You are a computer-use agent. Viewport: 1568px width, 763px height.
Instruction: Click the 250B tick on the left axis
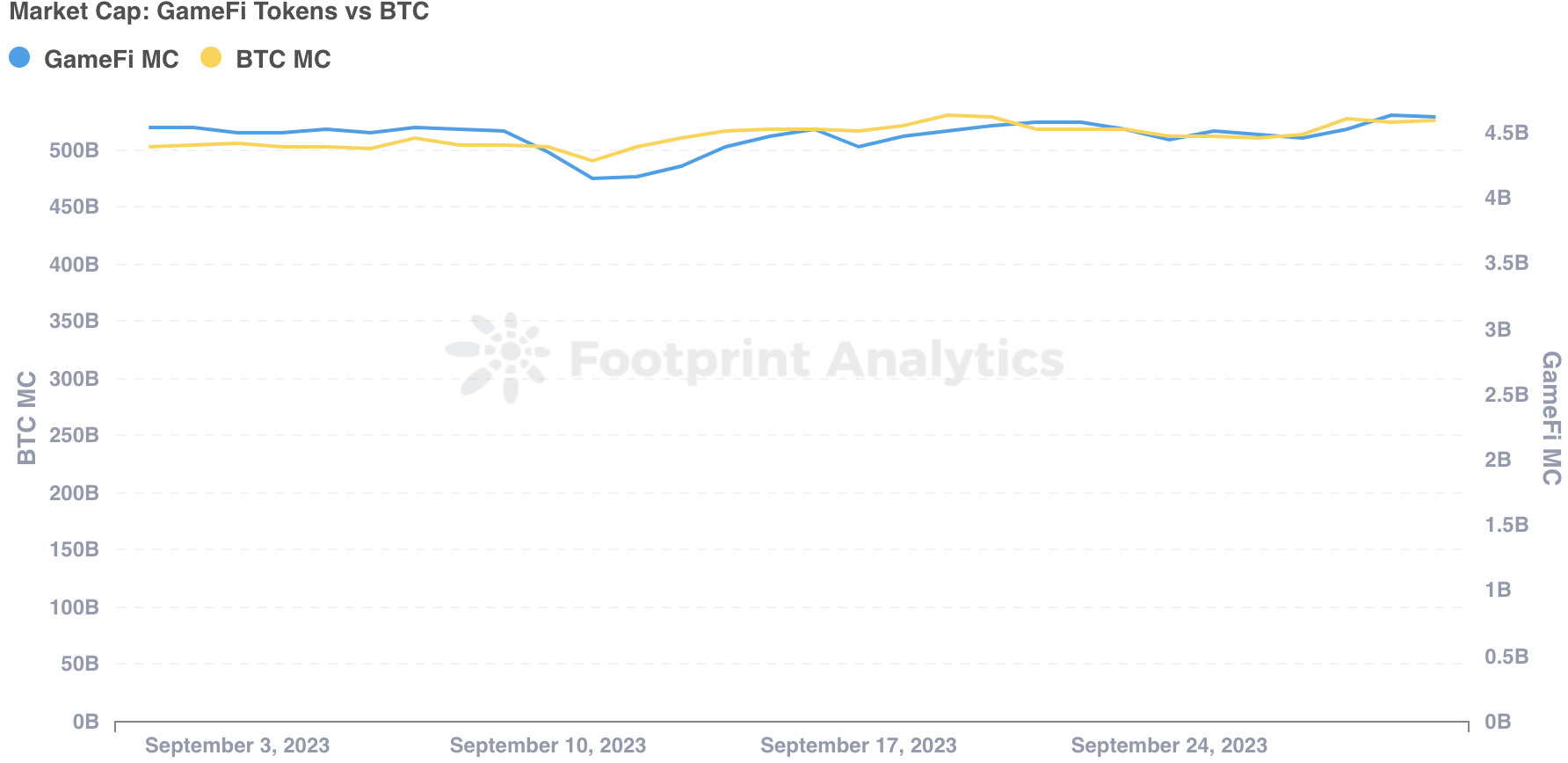tap(74, 435)
